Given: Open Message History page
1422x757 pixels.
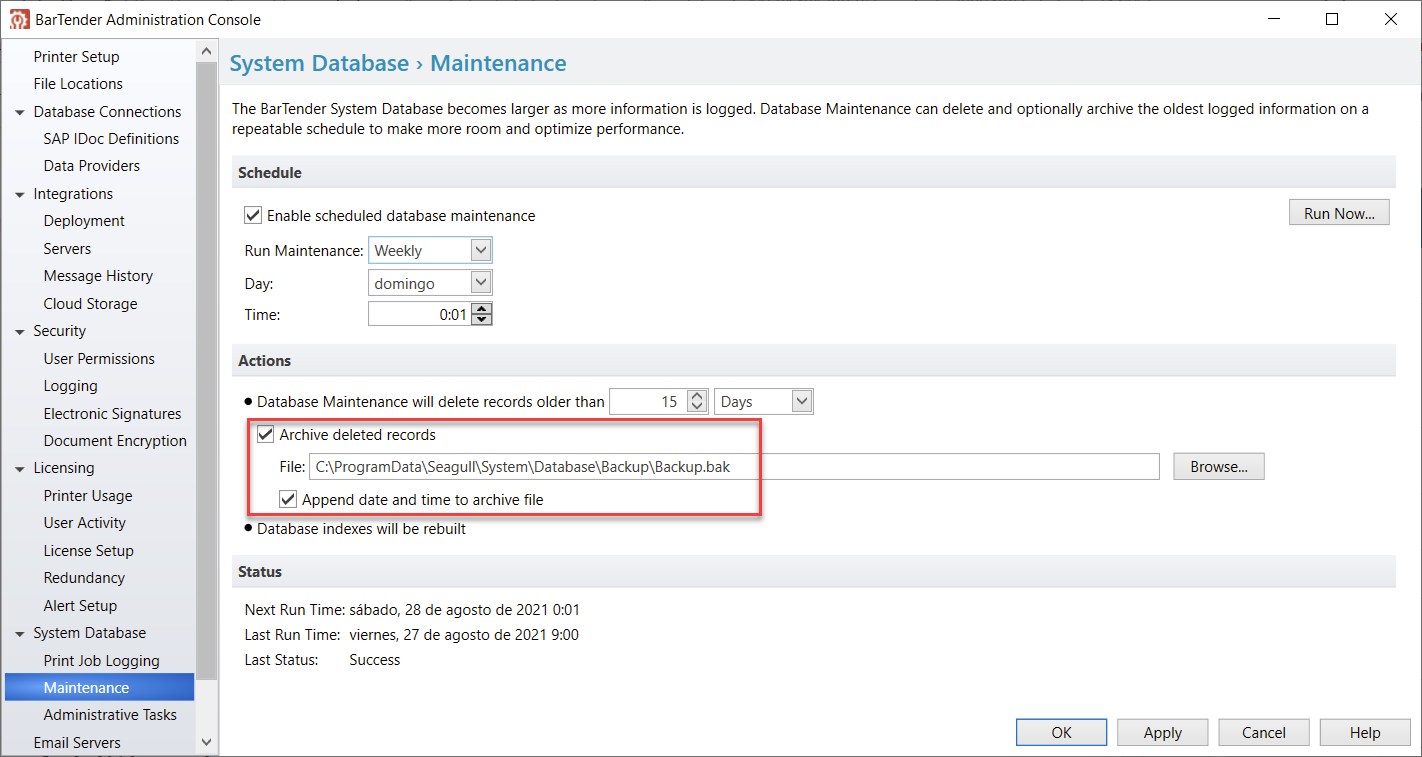Looking at the screenshot, I should [x=98, y=276].
